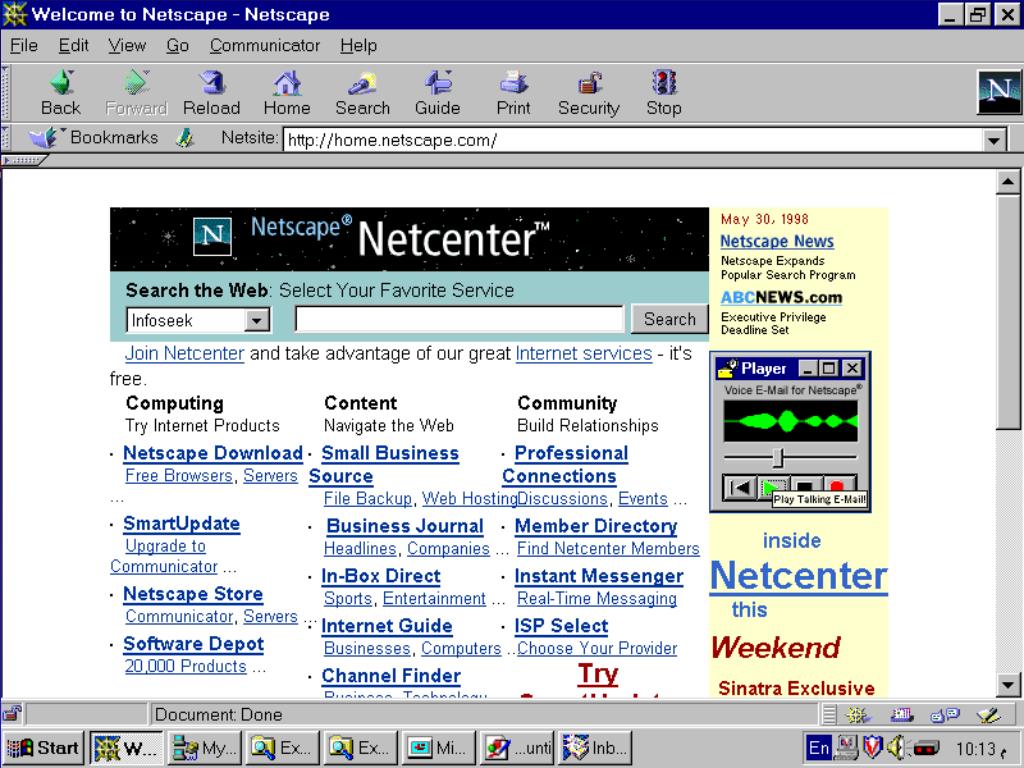1024x768 pixels.
Task: Expand the Infoseek search service dropdown
Action: (257, 320)
